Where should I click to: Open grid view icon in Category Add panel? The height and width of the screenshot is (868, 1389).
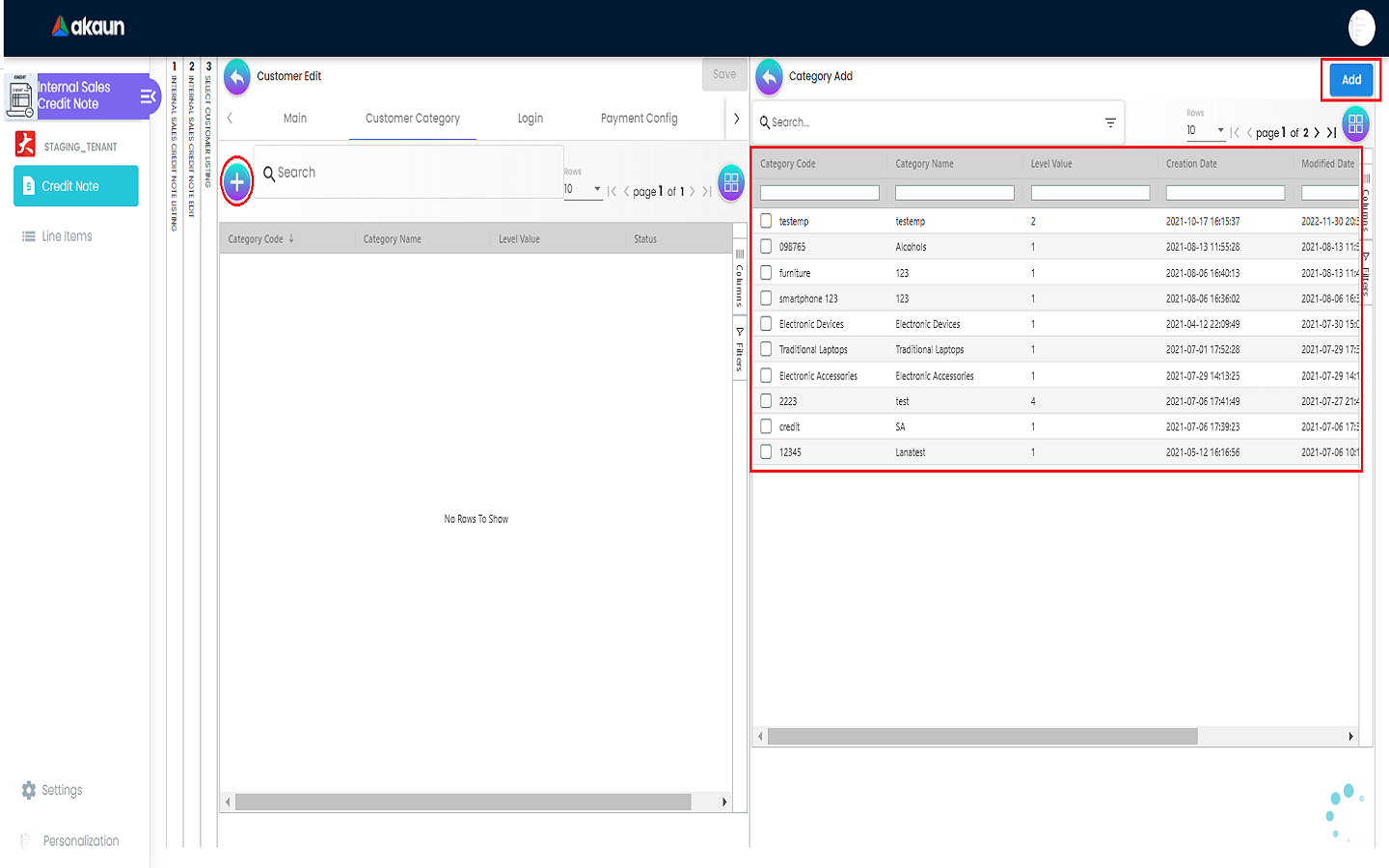[1355, 124]
